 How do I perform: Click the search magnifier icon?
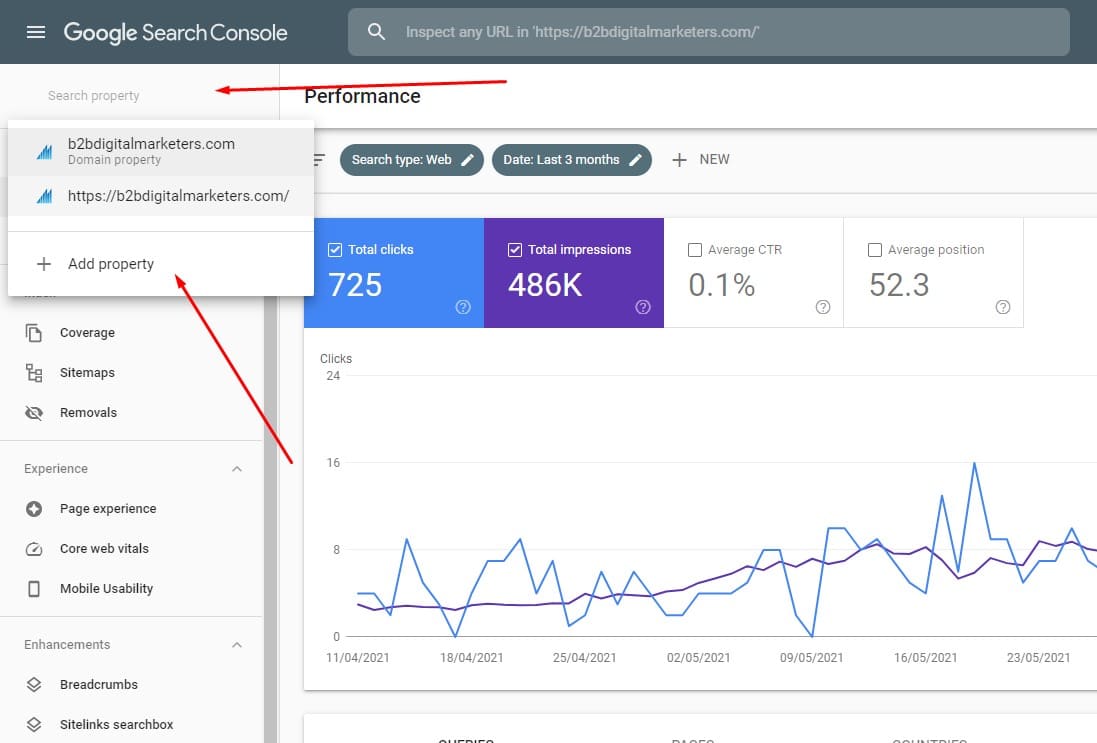click(376, 31)
